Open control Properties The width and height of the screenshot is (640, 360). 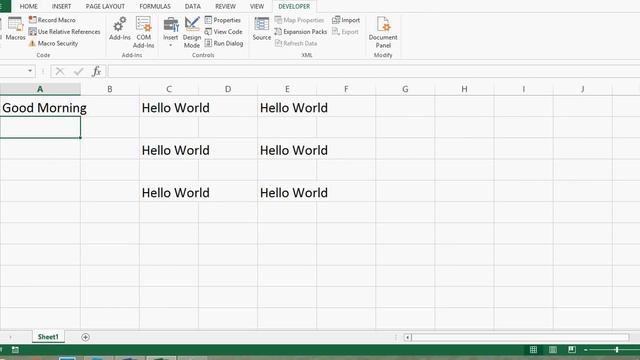223,20
